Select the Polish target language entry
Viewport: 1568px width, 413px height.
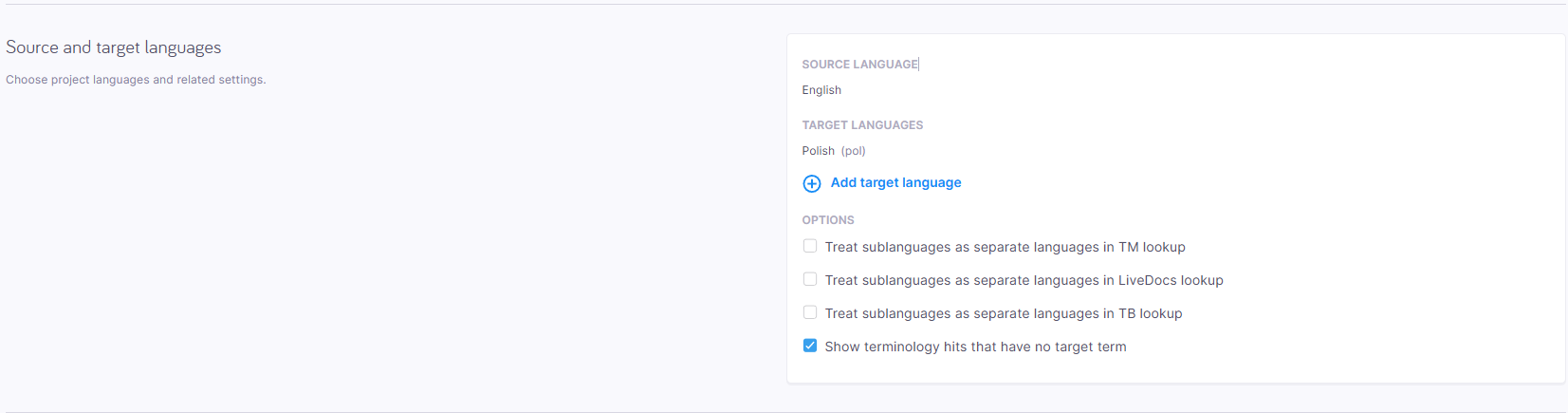click(818, 151)
